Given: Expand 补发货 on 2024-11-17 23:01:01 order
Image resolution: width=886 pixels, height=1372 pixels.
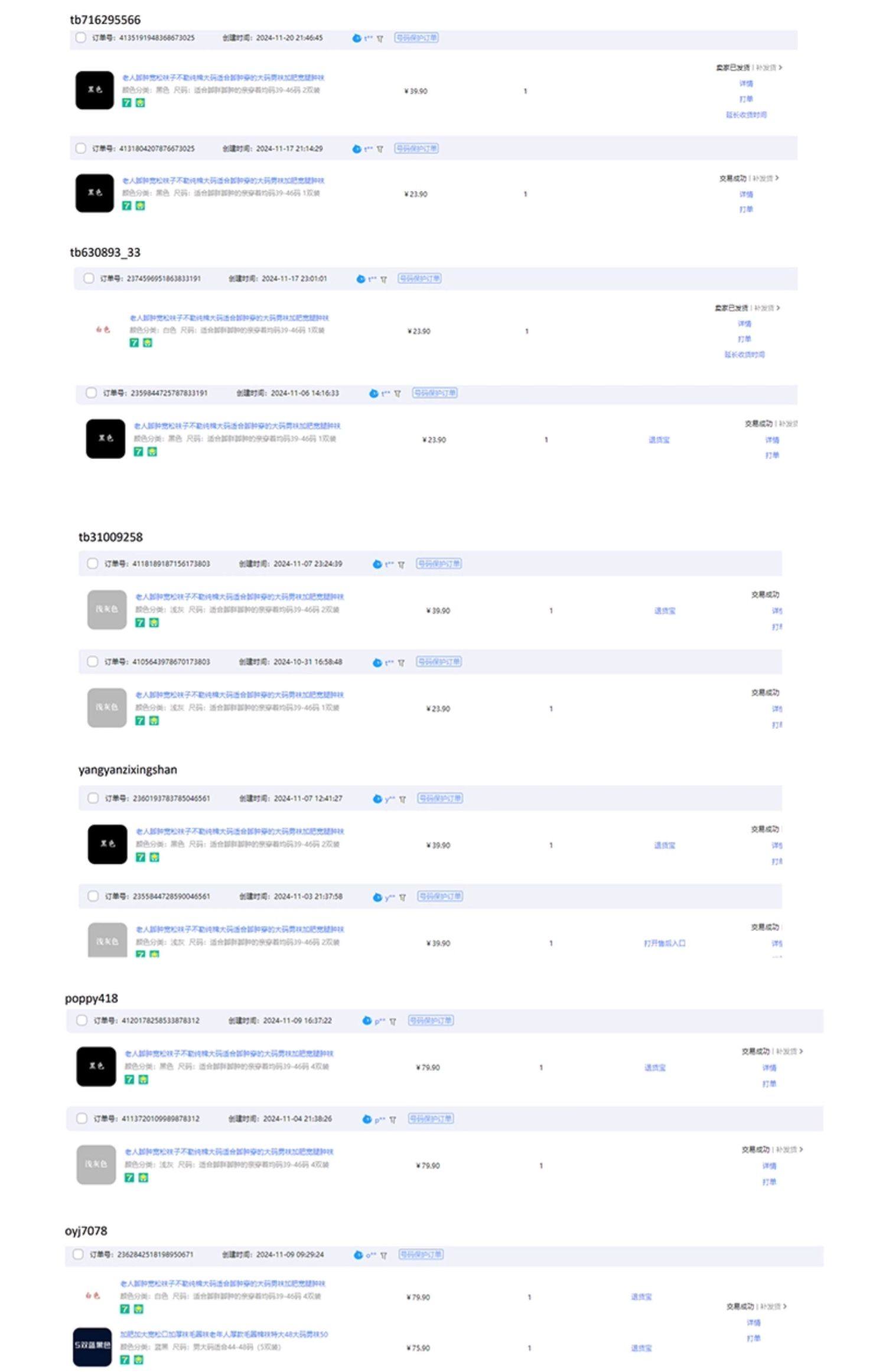Looking at the screenshot, I should click(778, 308).
